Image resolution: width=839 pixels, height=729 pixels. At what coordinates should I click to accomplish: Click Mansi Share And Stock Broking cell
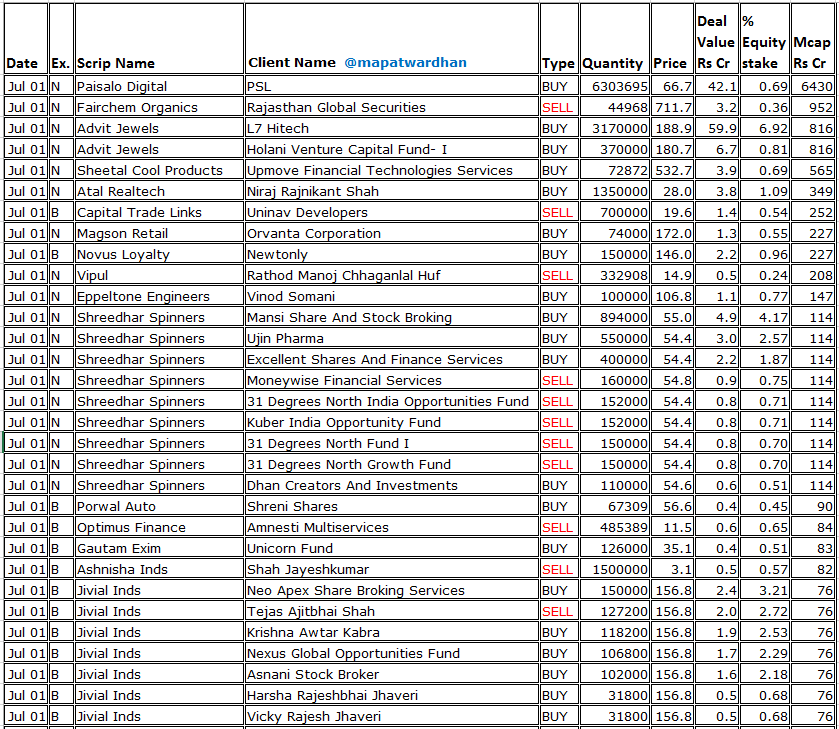coord(392,317)
